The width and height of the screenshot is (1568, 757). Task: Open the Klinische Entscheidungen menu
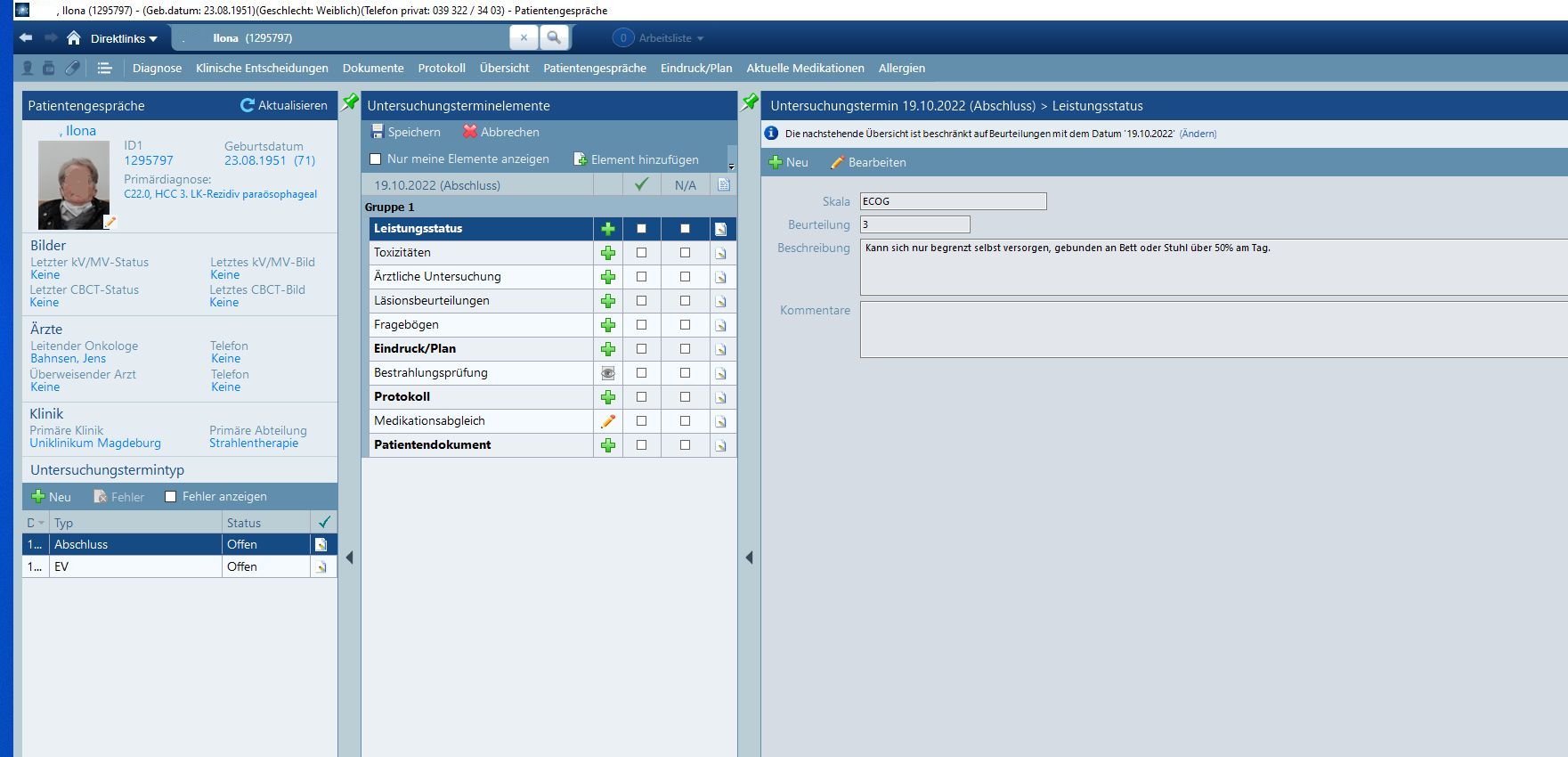coord(262,69)
